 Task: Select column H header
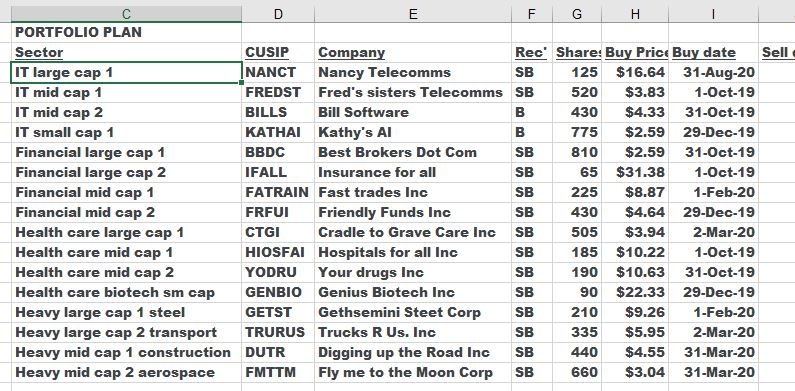pos(635,14)
